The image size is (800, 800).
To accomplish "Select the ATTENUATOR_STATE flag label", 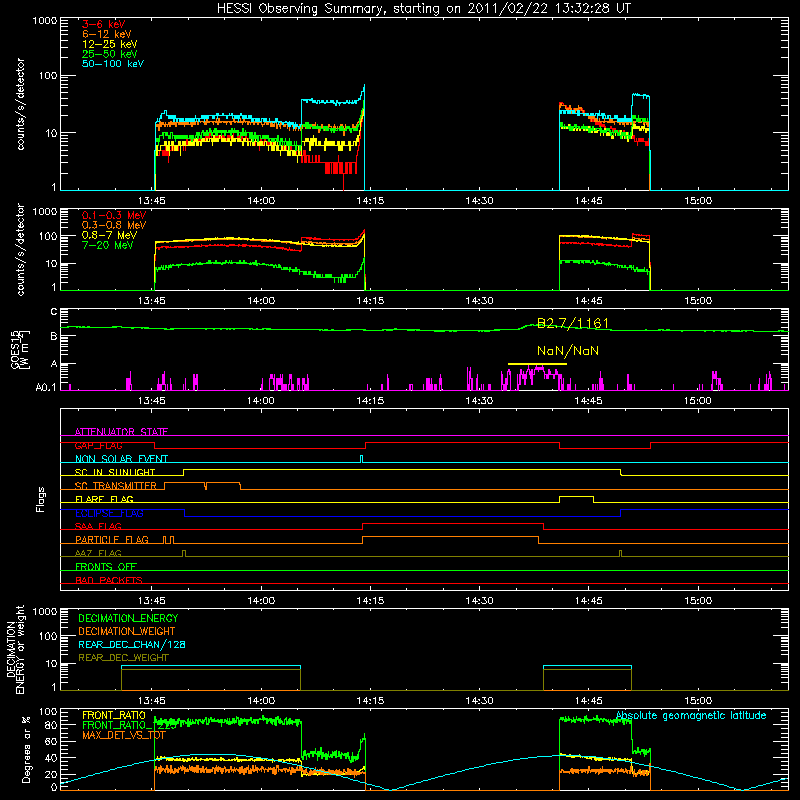I will [x=121, y=432].
